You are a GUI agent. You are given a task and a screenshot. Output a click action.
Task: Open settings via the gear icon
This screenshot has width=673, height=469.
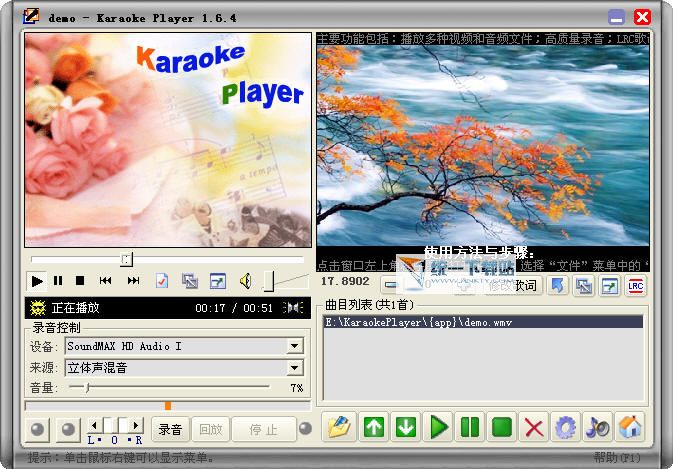(566, 428)
